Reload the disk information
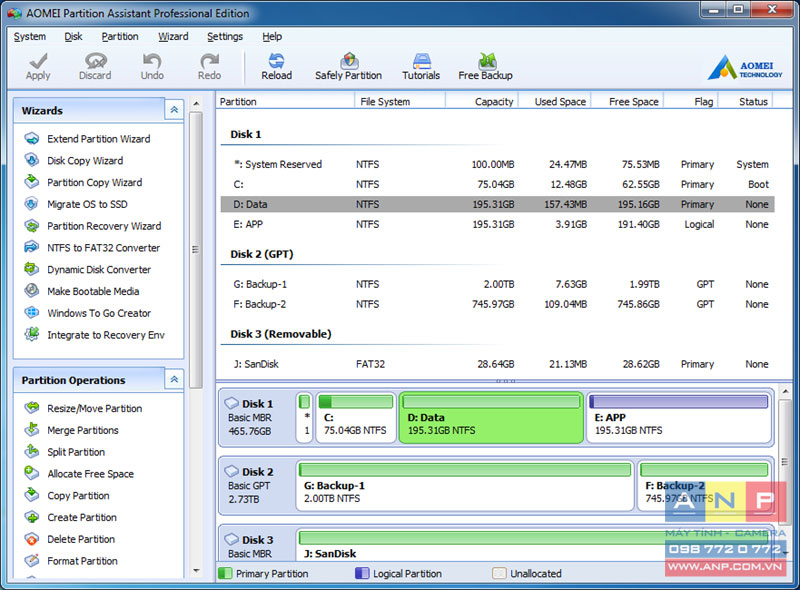 pos(277,67)
